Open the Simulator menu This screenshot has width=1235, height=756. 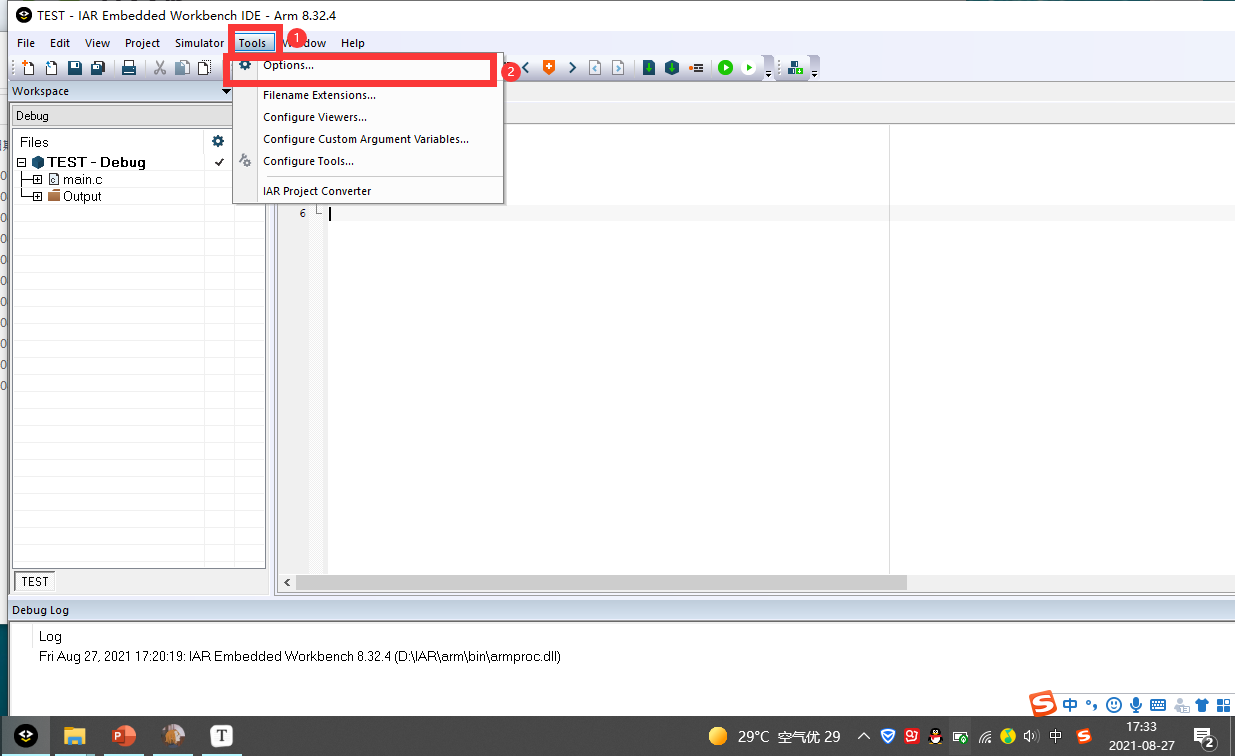199,43
